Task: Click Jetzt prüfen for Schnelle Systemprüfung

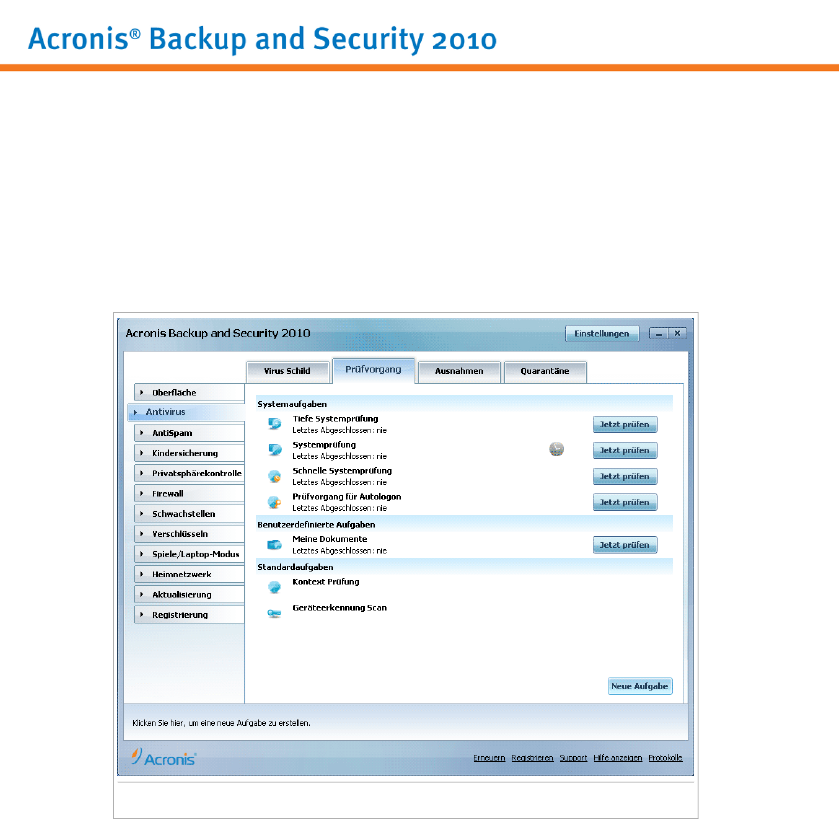Action: point(625,476)
